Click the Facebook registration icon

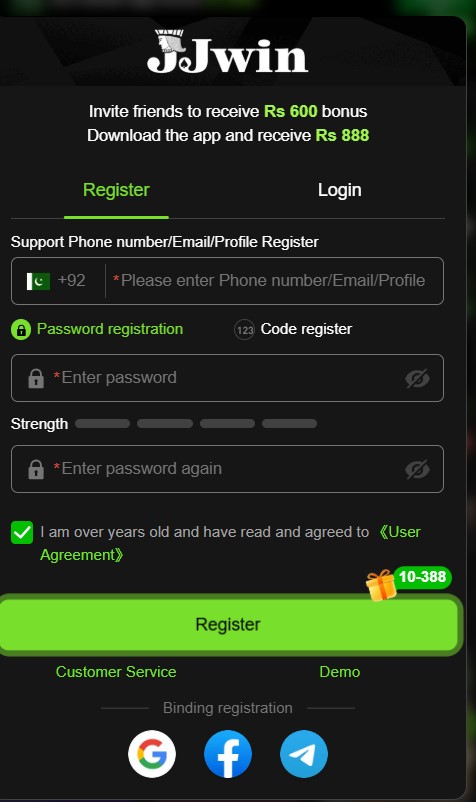228,753
